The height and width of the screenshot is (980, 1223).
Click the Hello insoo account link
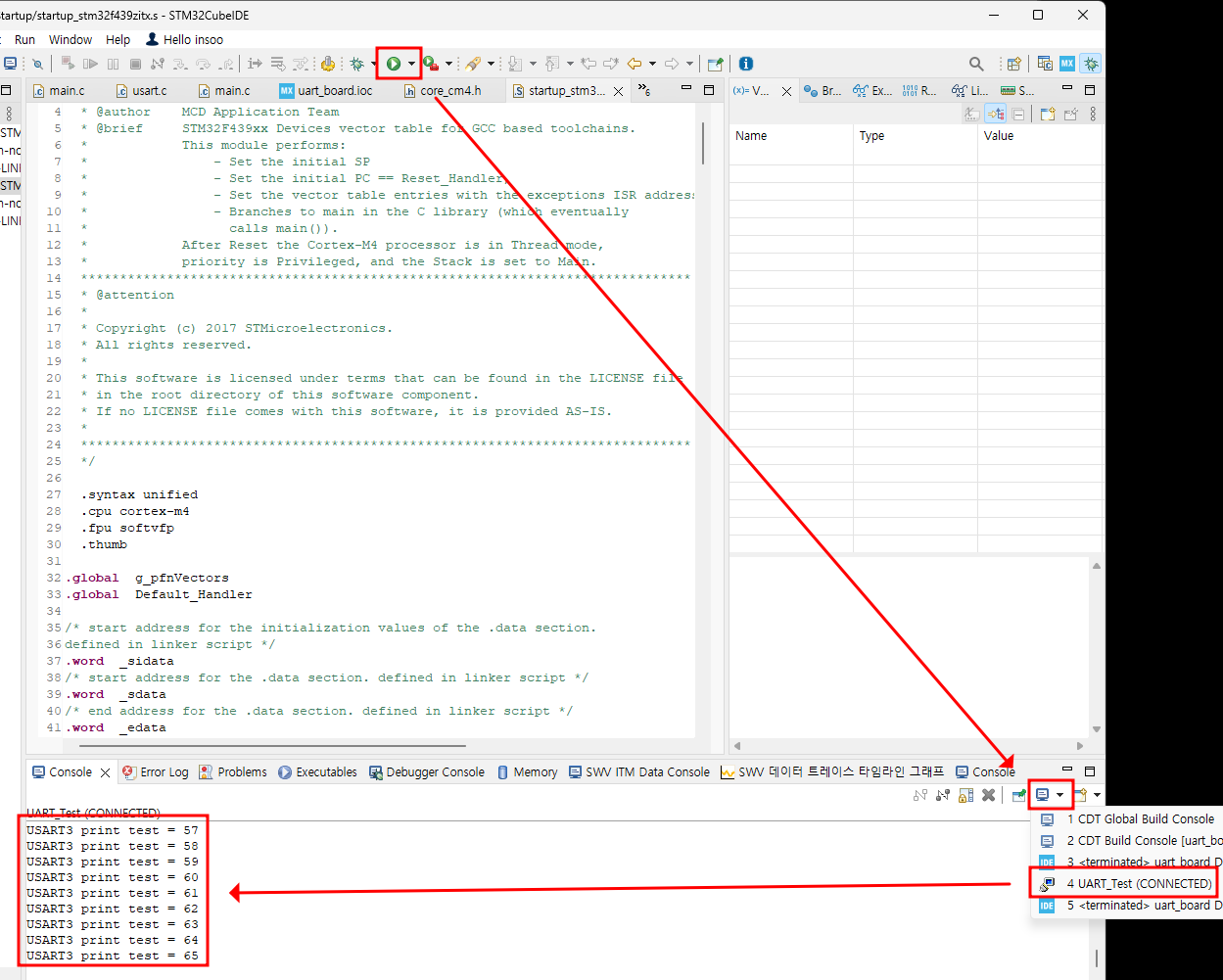point(184,40)
